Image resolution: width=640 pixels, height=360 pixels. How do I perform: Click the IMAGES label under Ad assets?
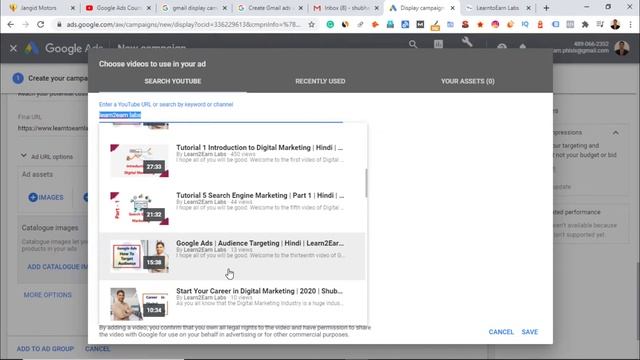(51, 198)
